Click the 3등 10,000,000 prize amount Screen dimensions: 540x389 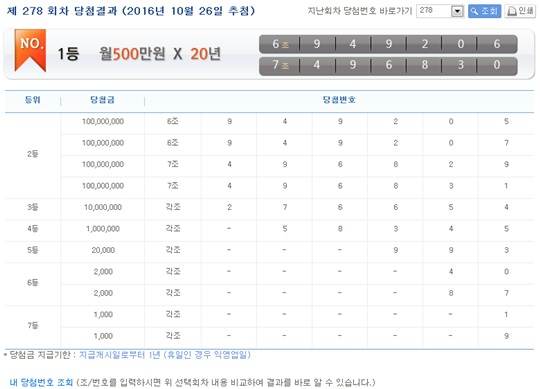pos(103,207)
